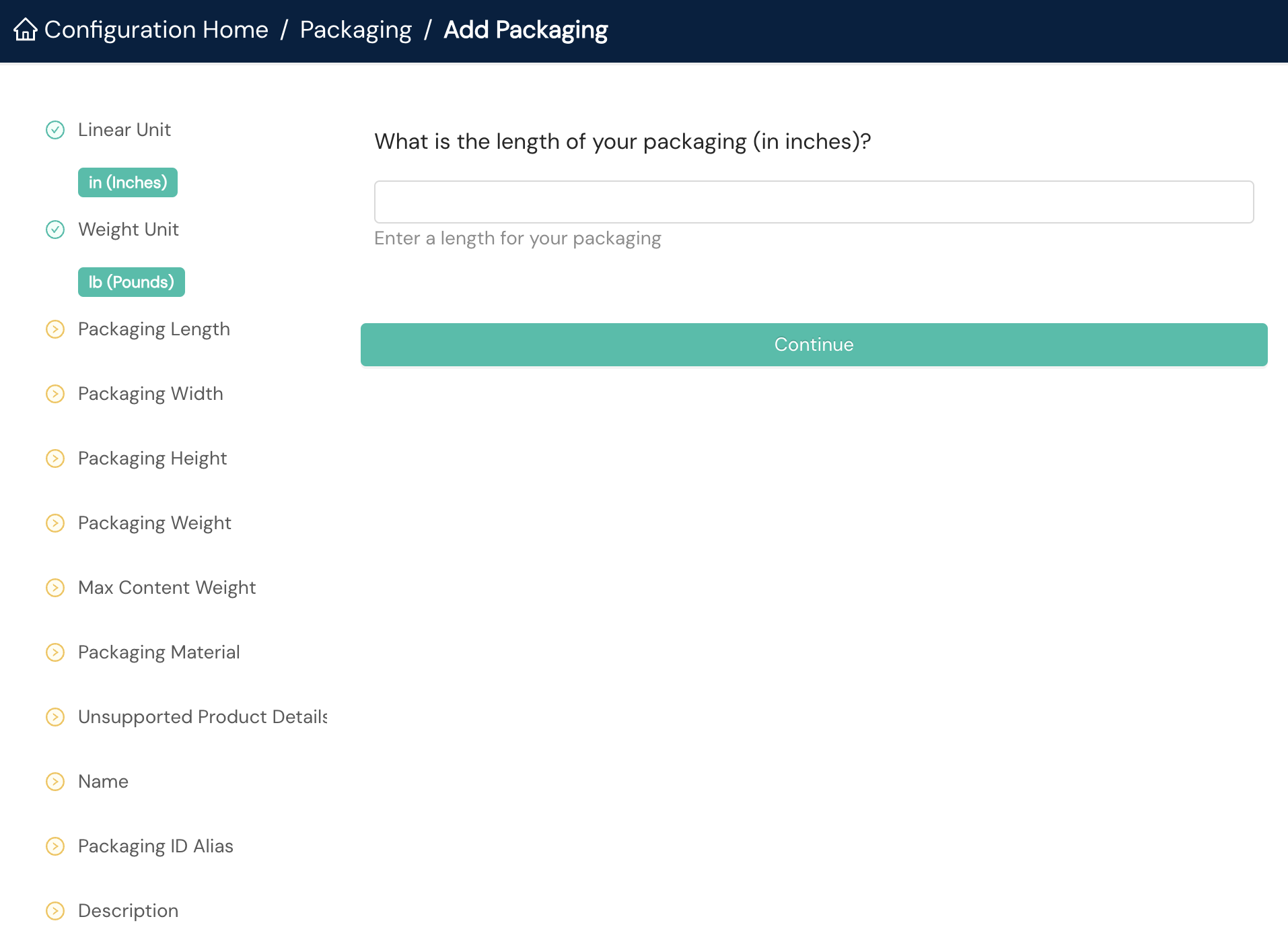Toggle the Linear Unit completed step indicator
The image size is (1288, 952).
(x=55, y=131)
